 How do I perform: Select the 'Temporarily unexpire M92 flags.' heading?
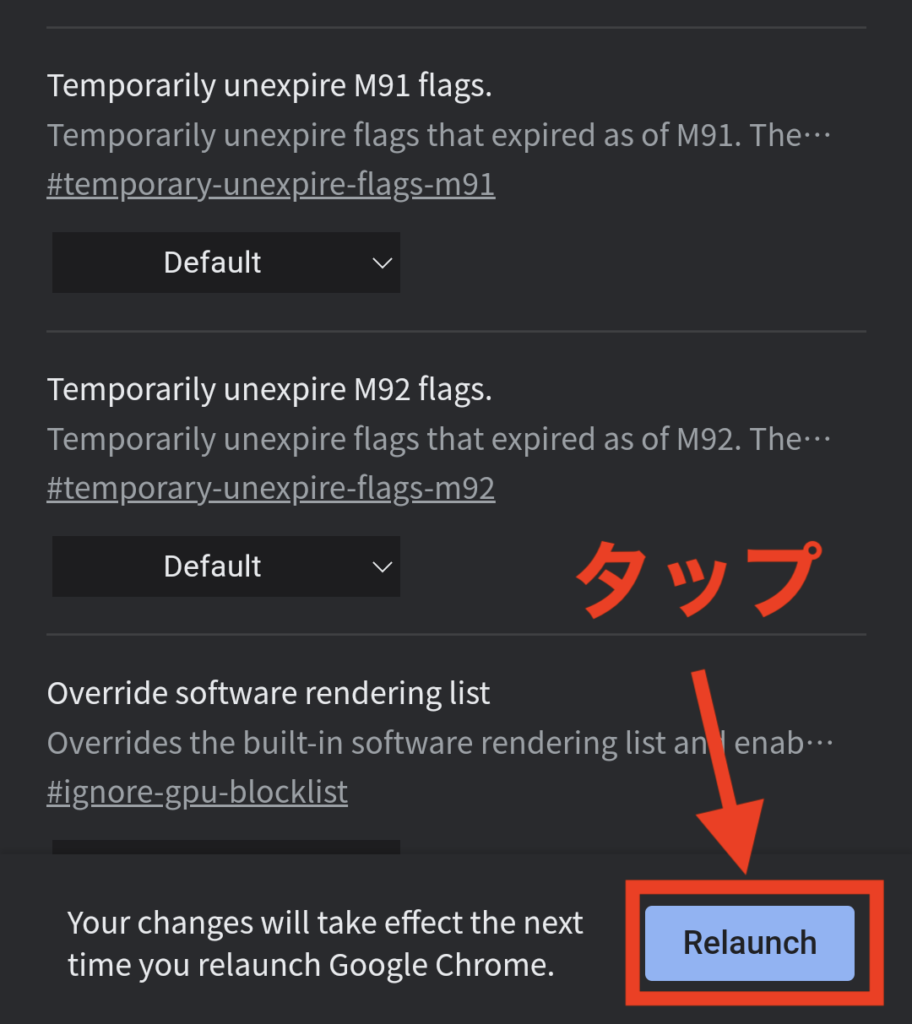coord(269,389)
